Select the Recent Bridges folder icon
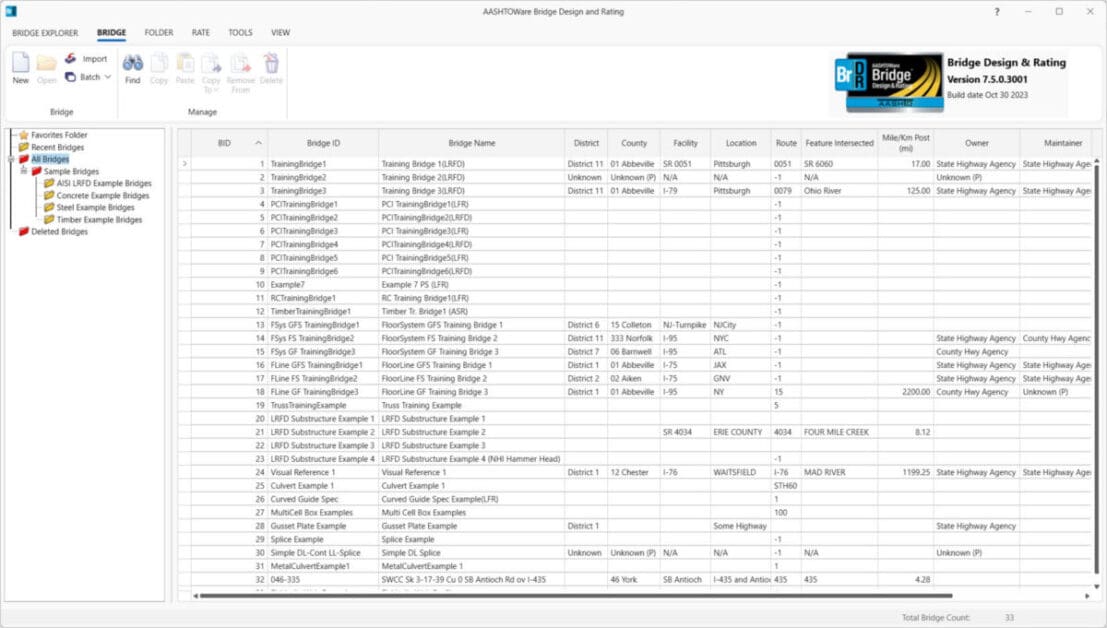This screenshot has height=628, width=1107. coord(23,147)
